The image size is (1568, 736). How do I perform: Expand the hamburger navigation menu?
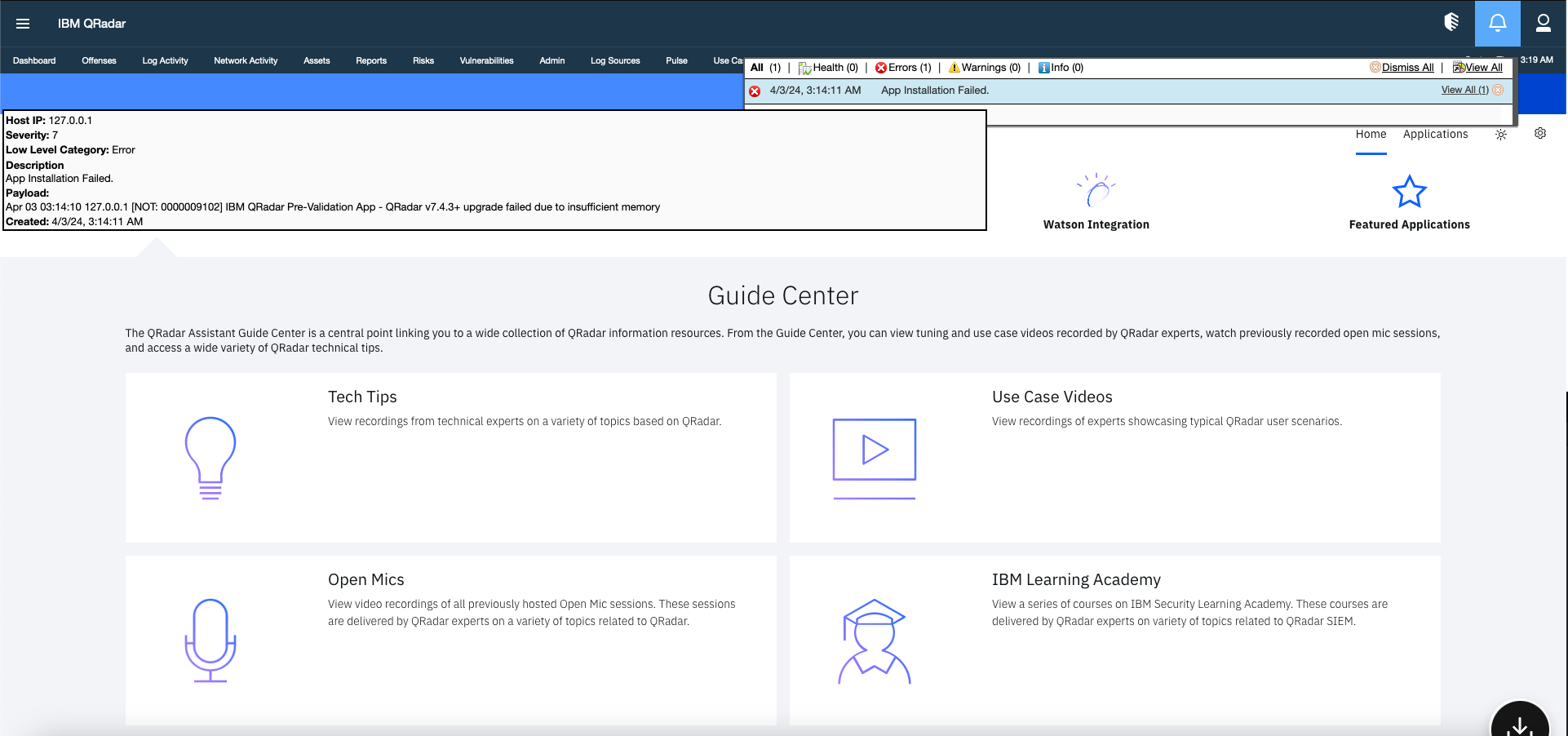click(x=23, y=23)
